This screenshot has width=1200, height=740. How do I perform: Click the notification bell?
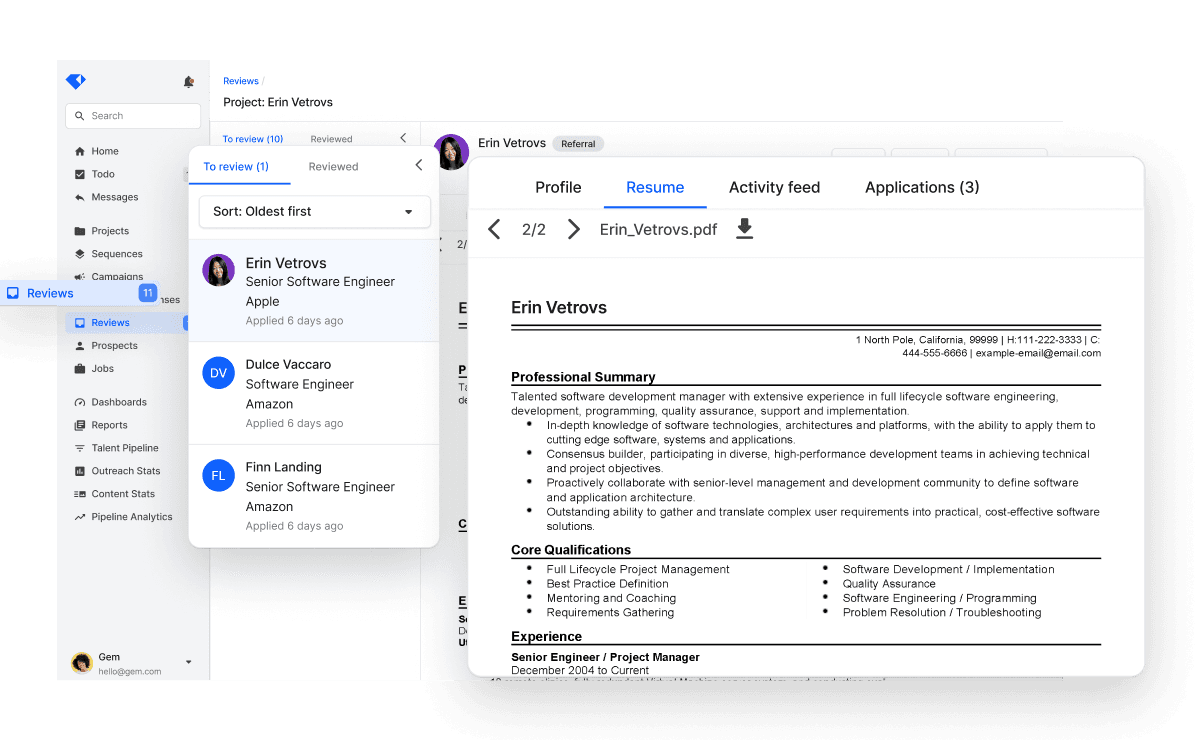pyautogui.click(x=188, y=82)
